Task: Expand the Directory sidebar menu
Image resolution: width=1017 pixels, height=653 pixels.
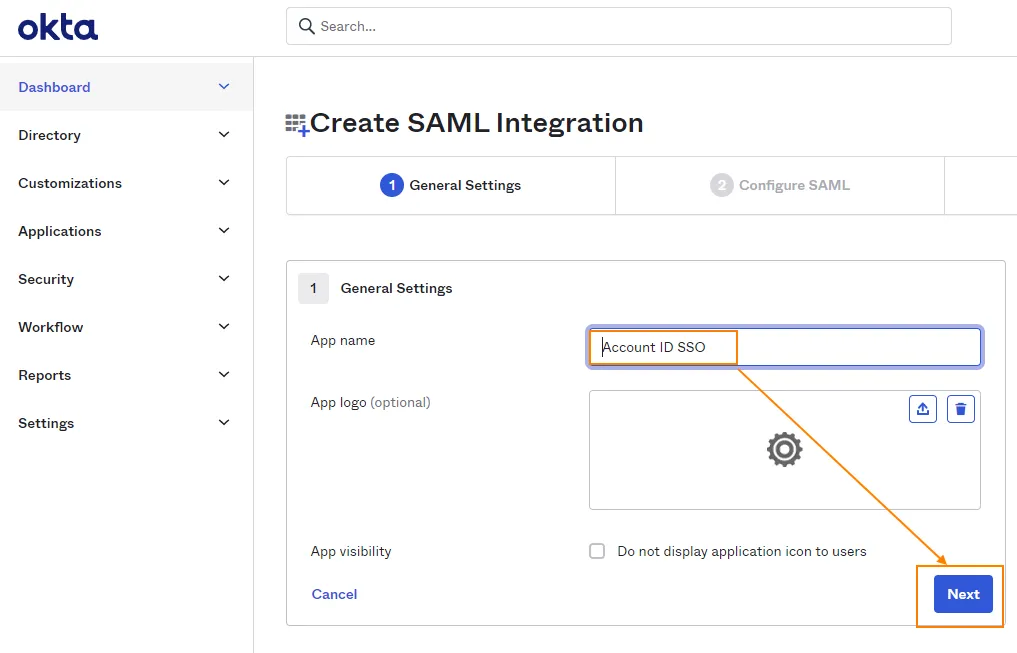Action: coord(126,135)
